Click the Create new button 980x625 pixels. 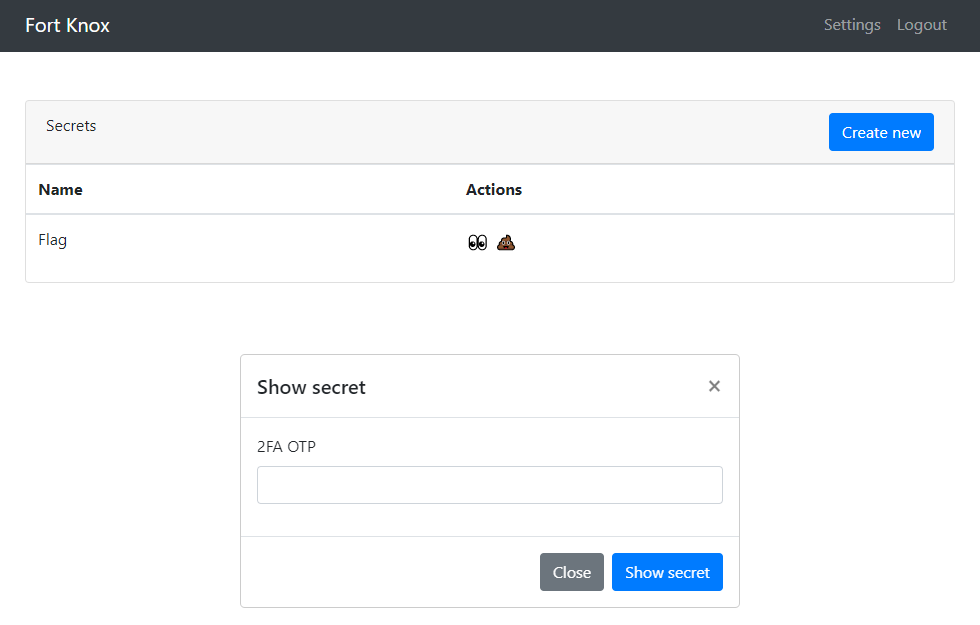pyautogui.click(x=881, y=132)
